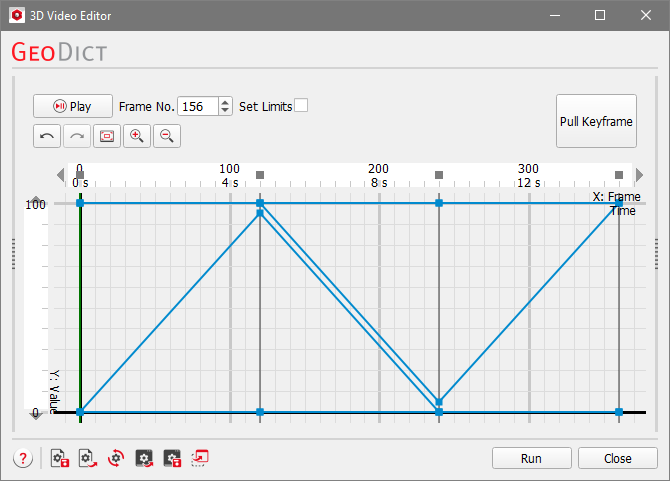Click the redo arrow button
Viewport: 670px width, 481px height.
click(77, 135)
